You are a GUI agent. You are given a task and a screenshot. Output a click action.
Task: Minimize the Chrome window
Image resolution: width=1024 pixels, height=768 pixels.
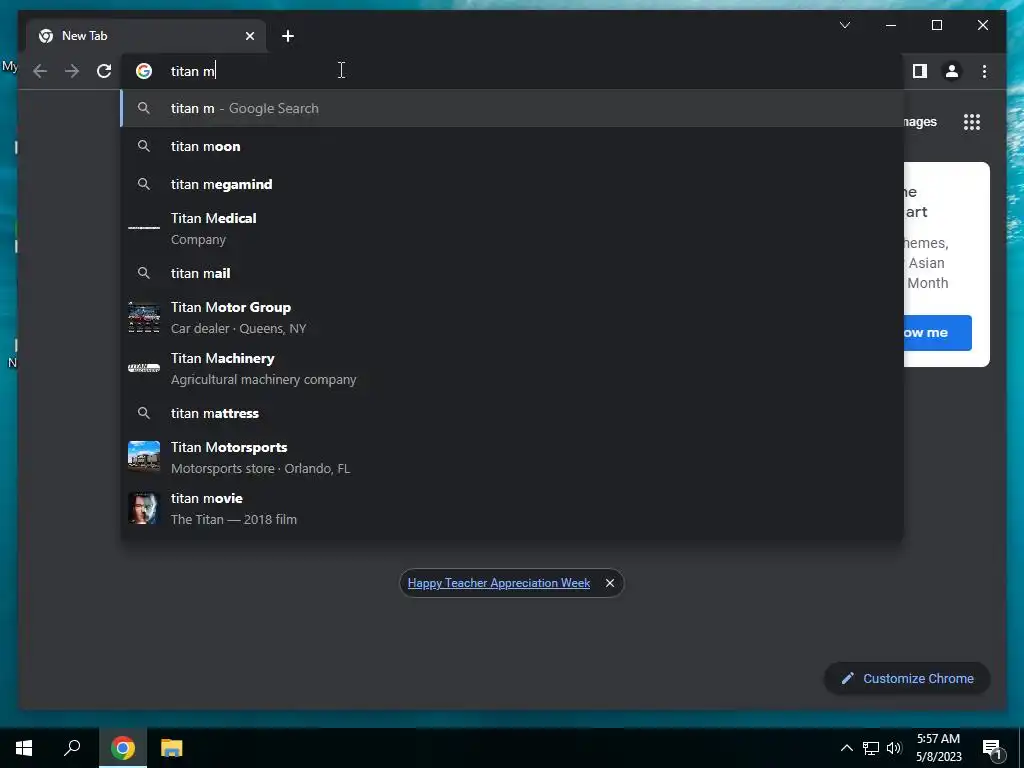point(891,25)
